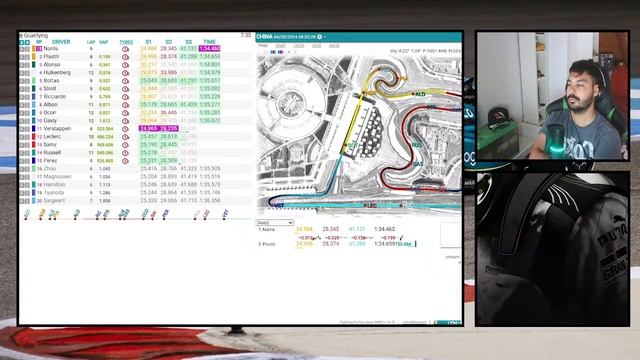640x360 pixels.
Task: Click the tyre icon in Sainz row
Action: pyautogui.click(x=125, y=145)
